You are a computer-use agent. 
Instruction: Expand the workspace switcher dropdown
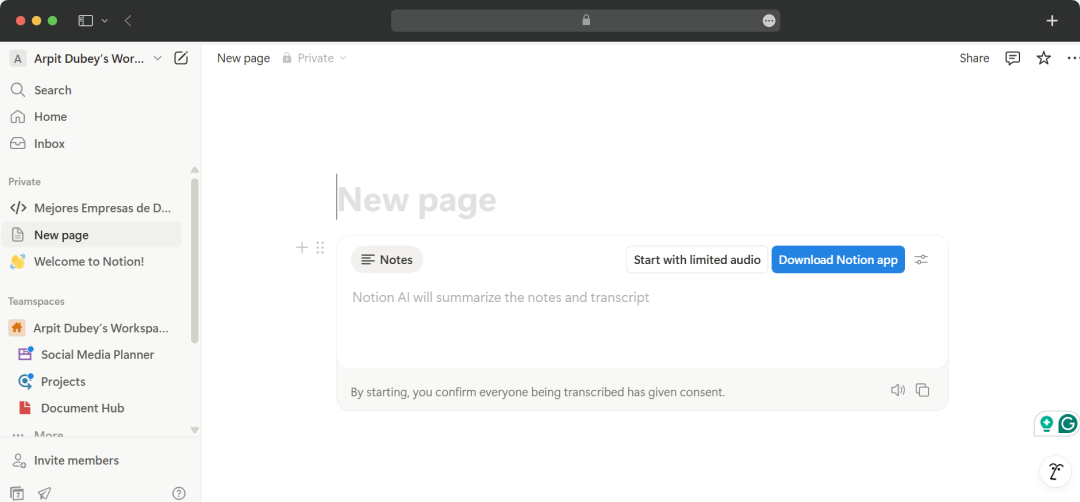tap(158, 59)
